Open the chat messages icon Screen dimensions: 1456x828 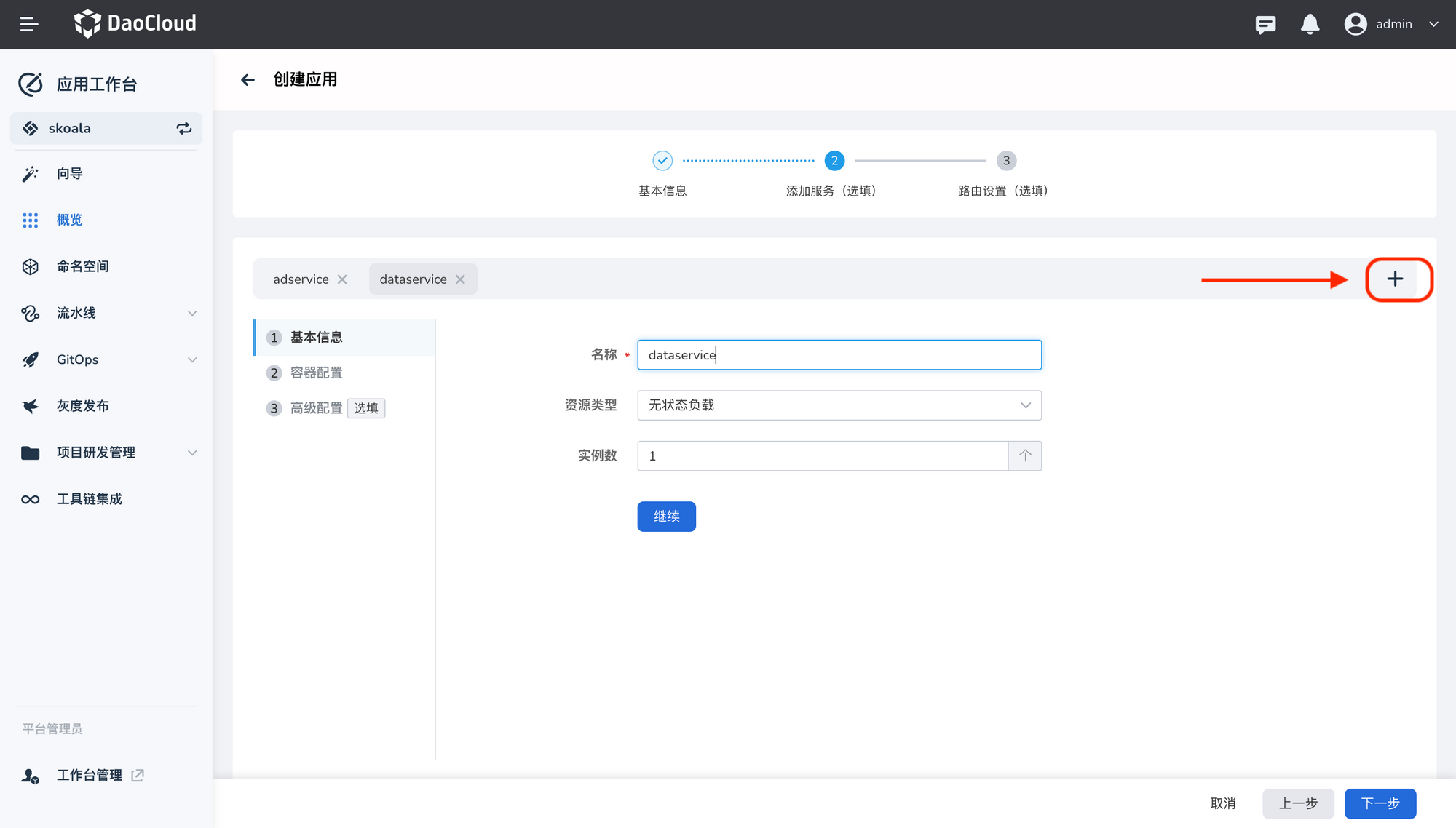tap(1265, 25)
